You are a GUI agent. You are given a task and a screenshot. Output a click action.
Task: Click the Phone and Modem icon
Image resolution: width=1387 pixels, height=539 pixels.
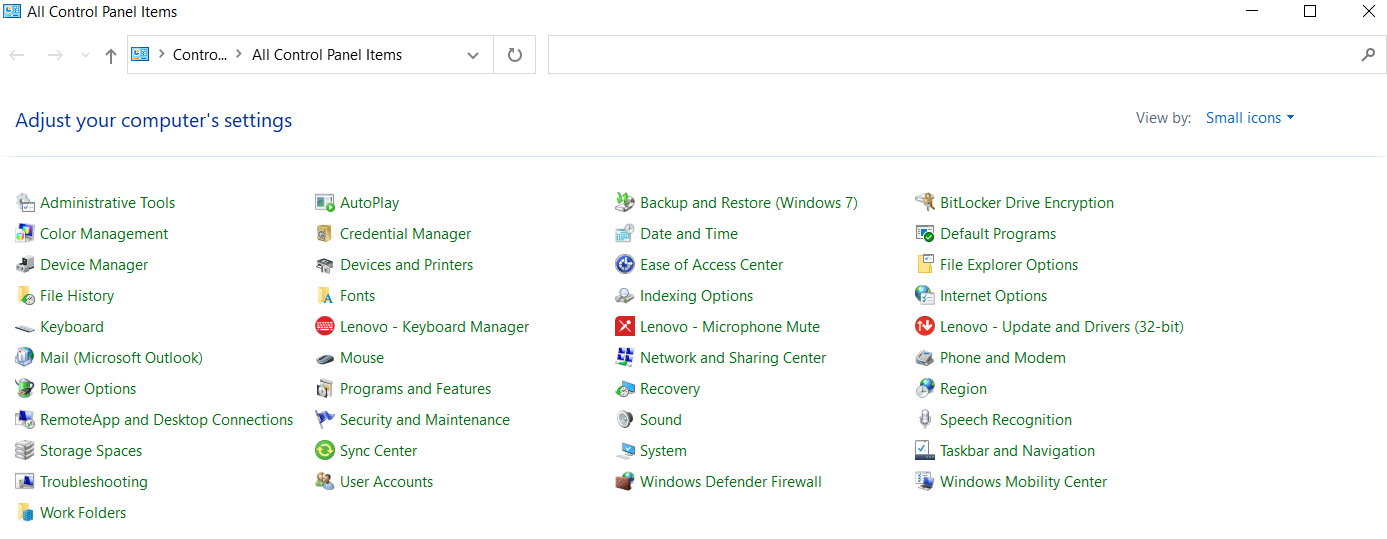click(924, 358)
